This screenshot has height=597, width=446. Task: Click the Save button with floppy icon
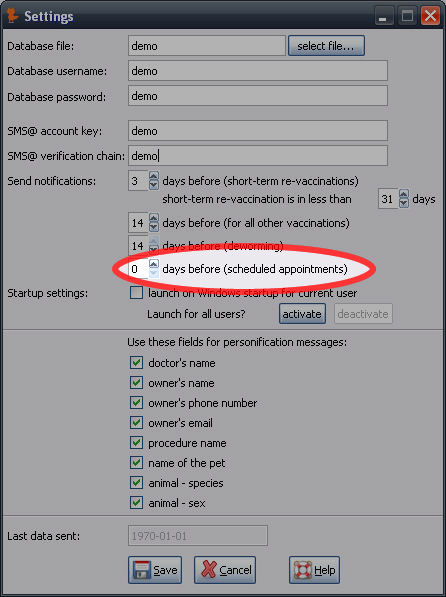click(x=155, y=570)
